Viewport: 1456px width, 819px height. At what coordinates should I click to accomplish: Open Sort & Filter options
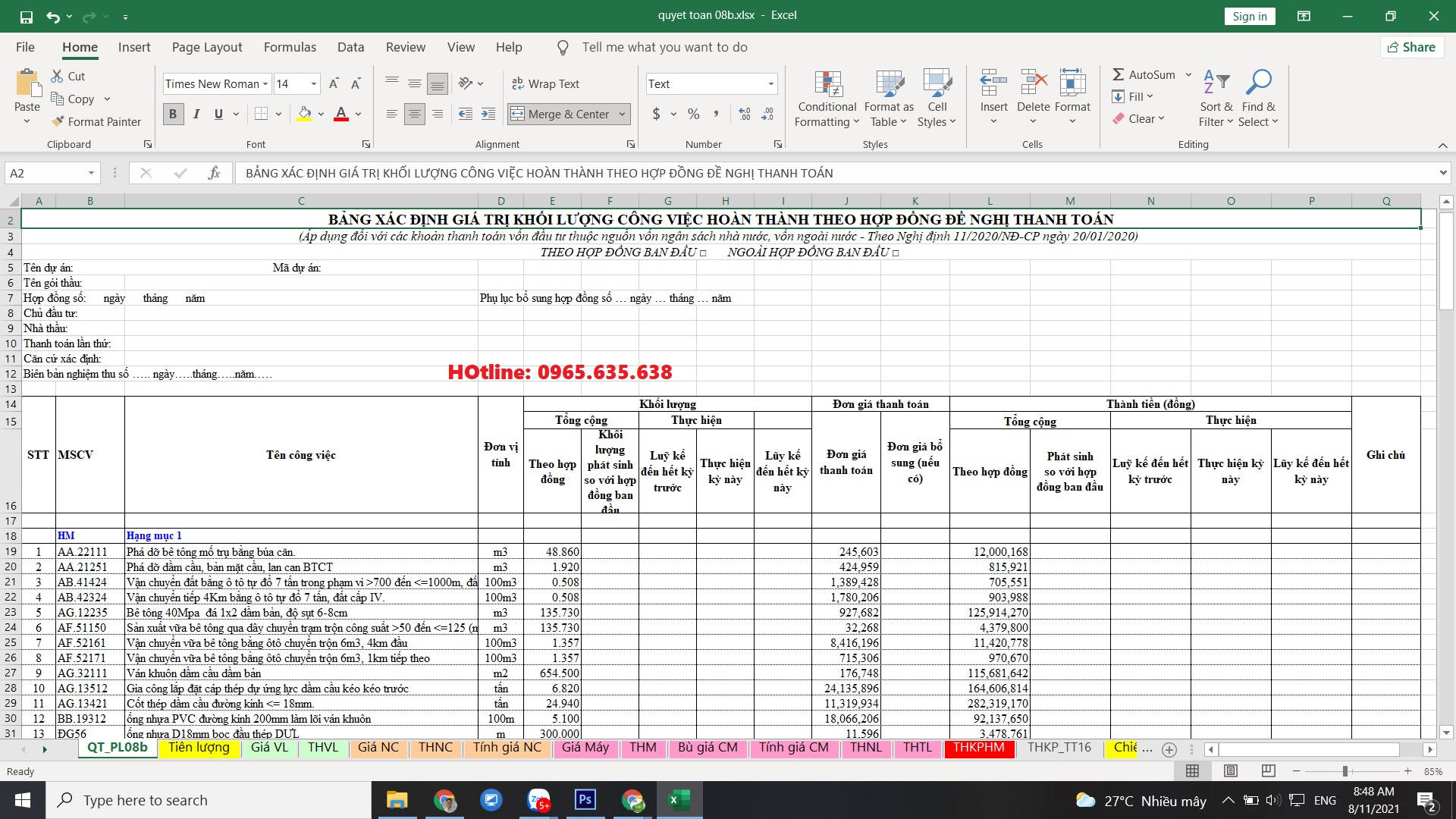click(x=1215, y=97)
